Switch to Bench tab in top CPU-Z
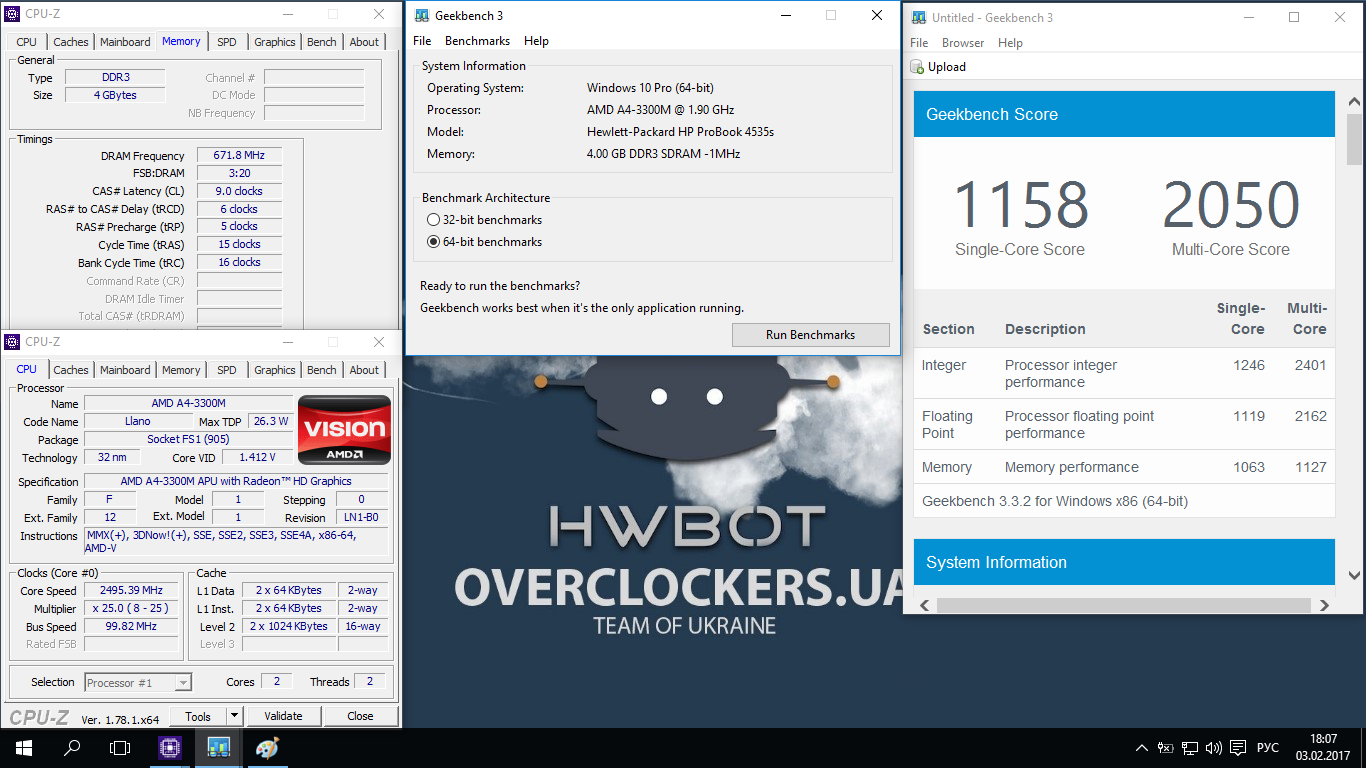 tap(321, 42)
